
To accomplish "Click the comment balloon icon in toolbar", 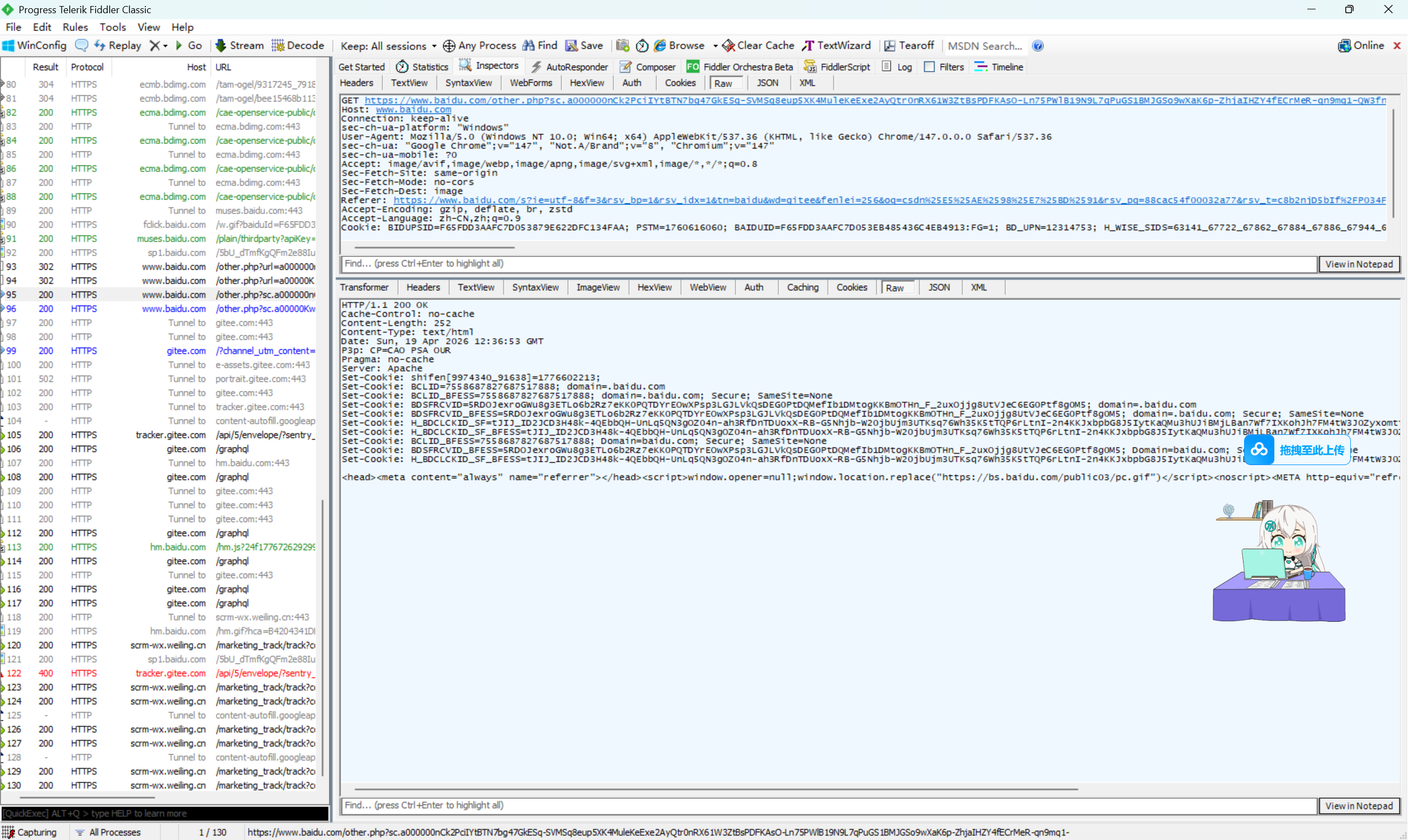I will pos(81,45).
